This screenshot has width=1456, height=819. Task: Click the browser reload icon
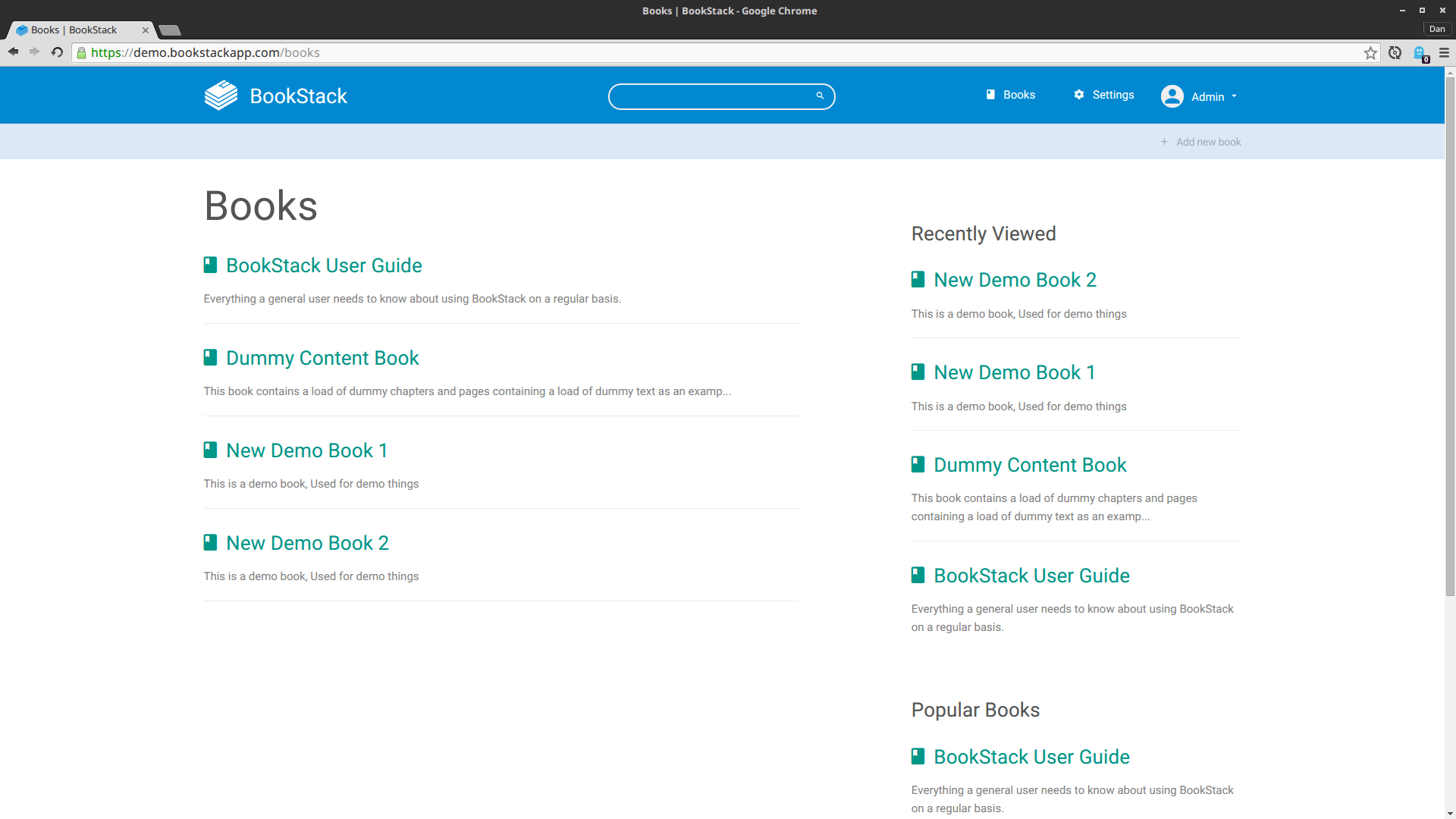(x=57, y=52)
